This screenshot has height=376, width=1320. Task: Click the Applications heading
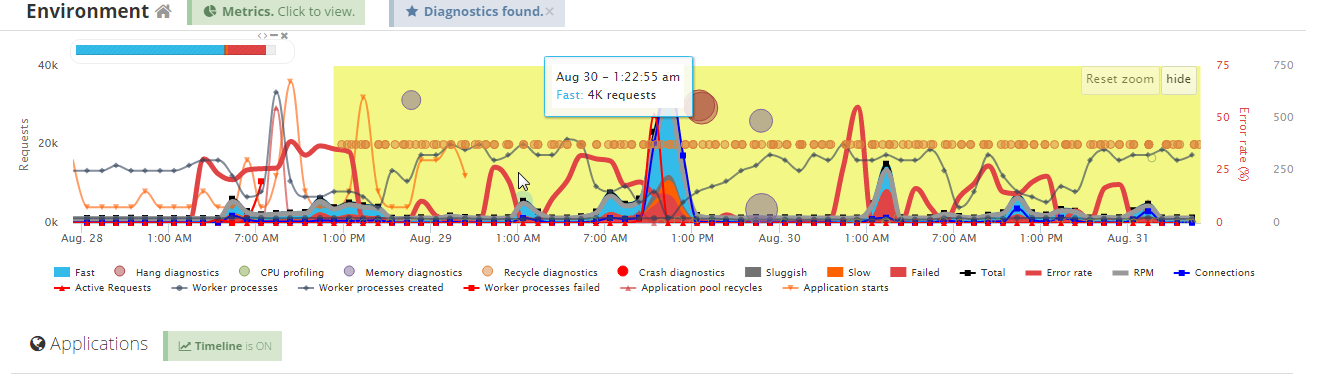(99, 344)
